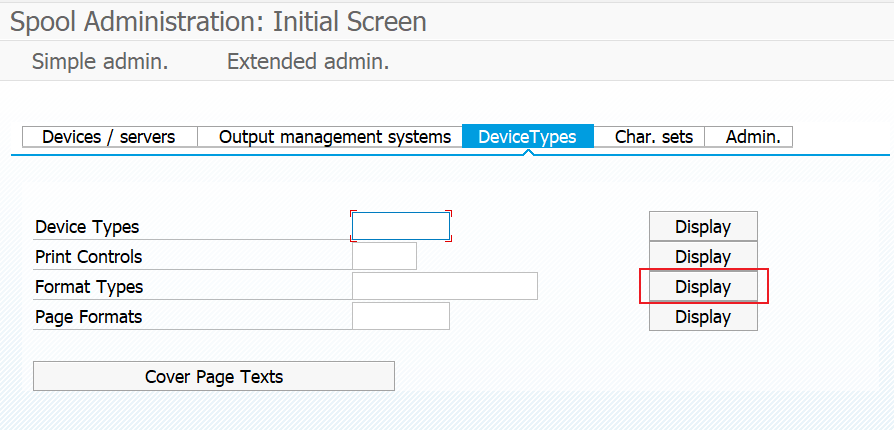Click Display button for Page Formats

pyautogui.click(x=703, y=317)
